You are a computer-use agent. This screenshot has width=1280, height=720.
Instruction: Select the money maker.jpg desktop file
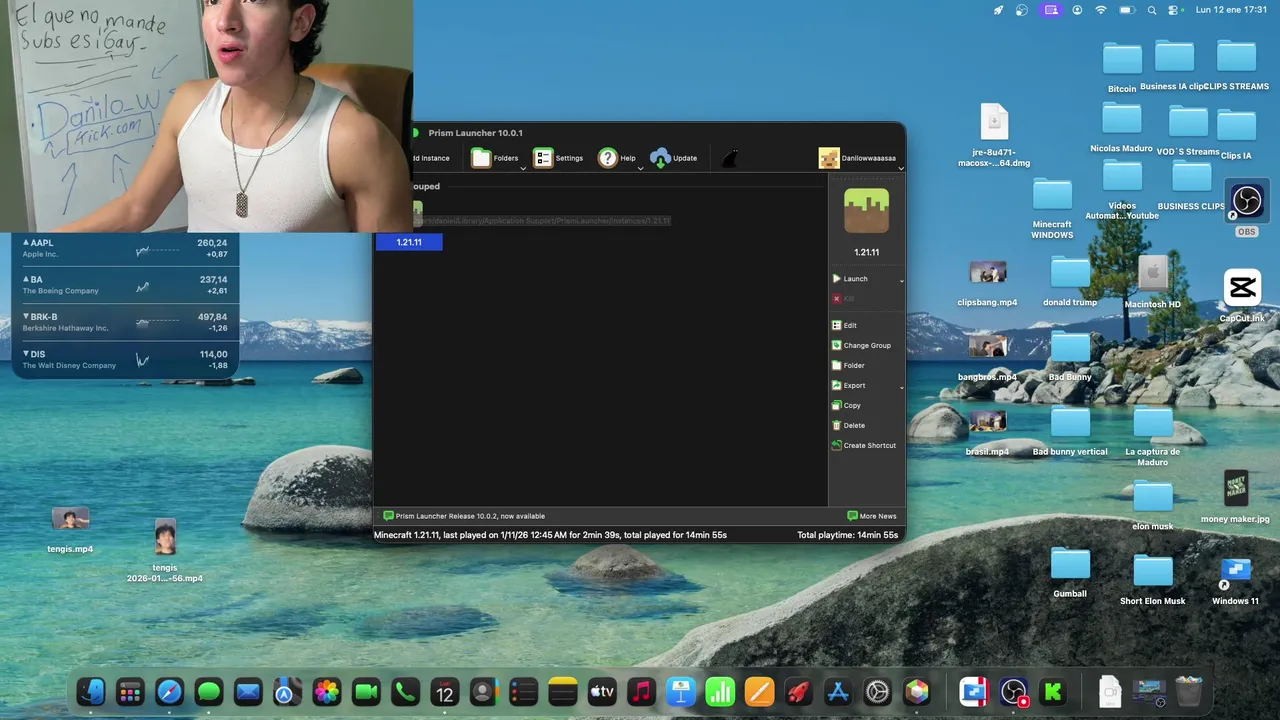pos(1236,497)
